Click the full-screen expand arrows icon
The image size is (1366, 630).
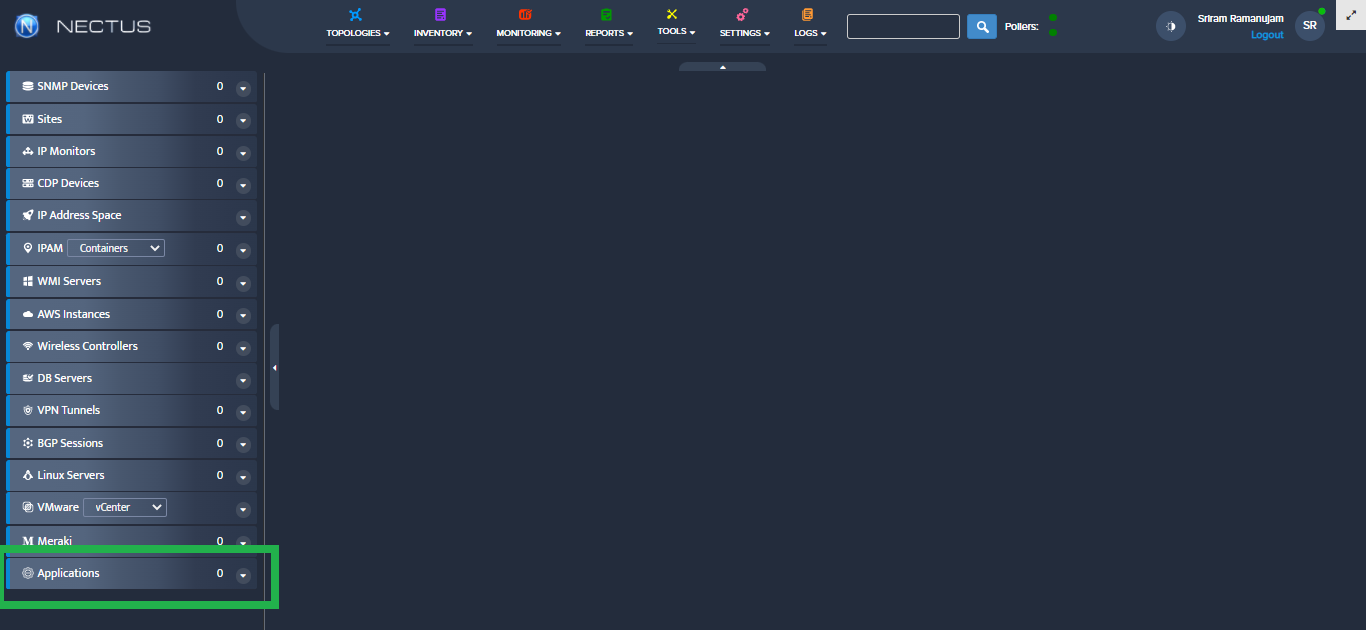[1351, 15]
